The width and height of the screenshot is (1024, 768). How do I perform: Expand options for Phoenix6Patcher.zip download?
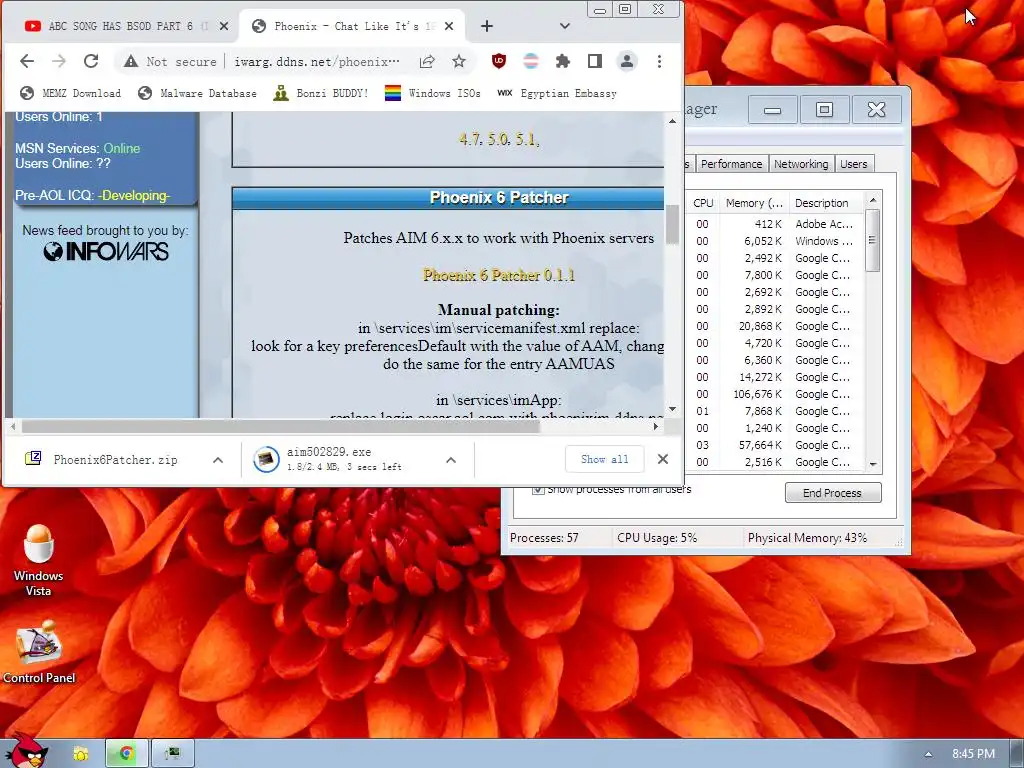coord(218,460)
